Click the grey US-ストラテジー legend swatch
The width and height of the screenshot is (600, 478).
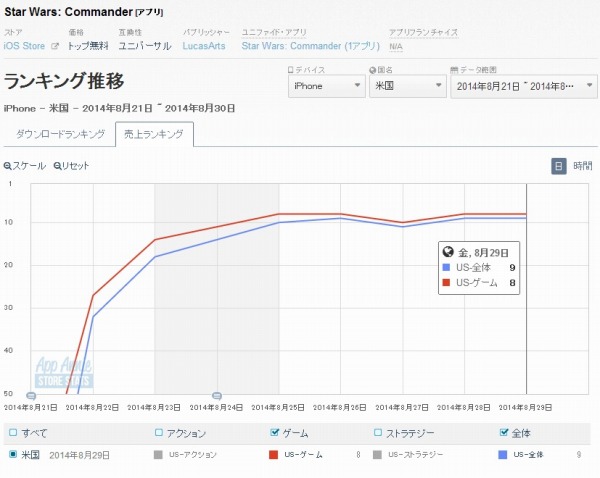[377, 455]
